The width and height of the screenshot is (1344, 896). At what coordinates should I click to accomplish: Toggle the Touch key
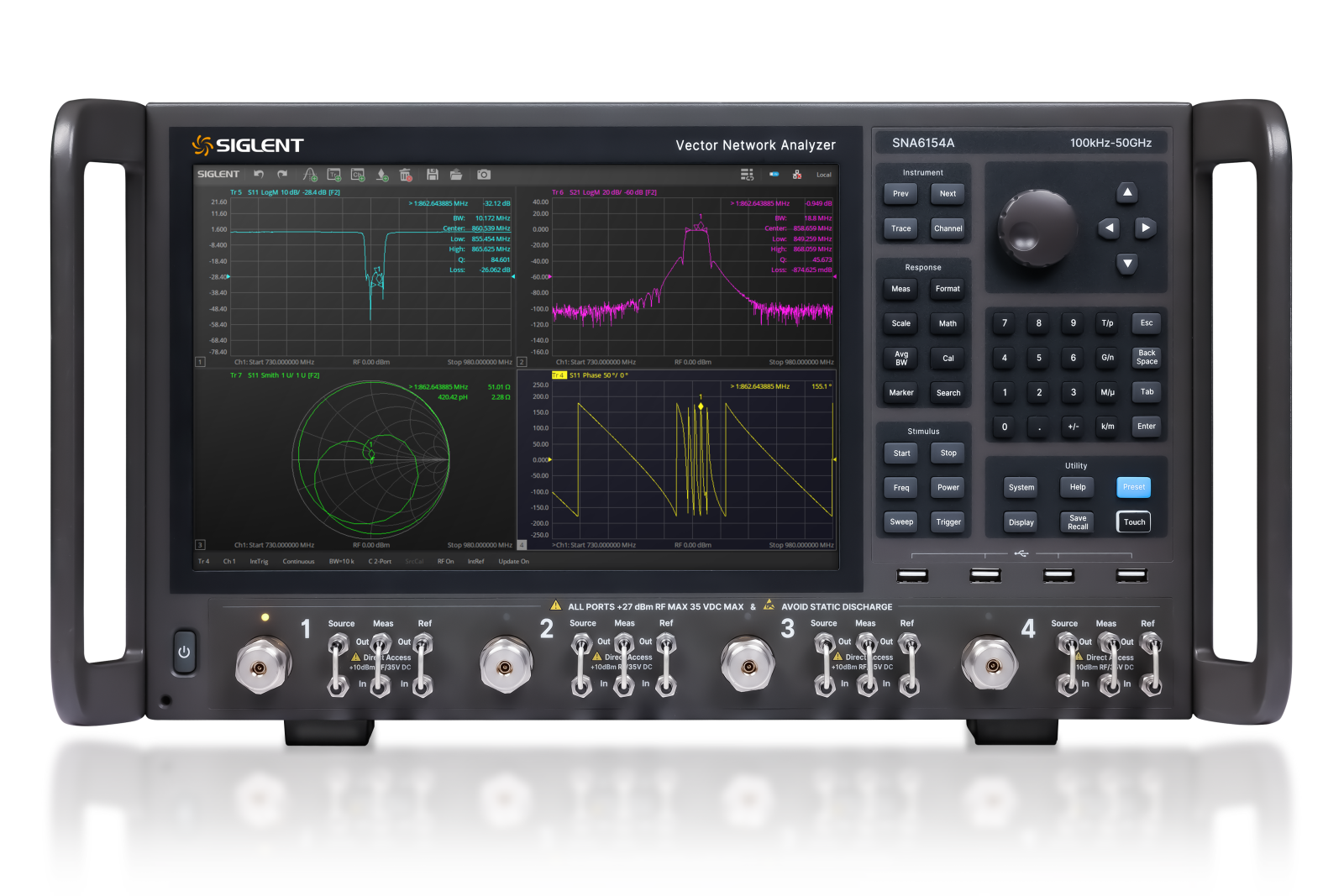coord(1134,522)
